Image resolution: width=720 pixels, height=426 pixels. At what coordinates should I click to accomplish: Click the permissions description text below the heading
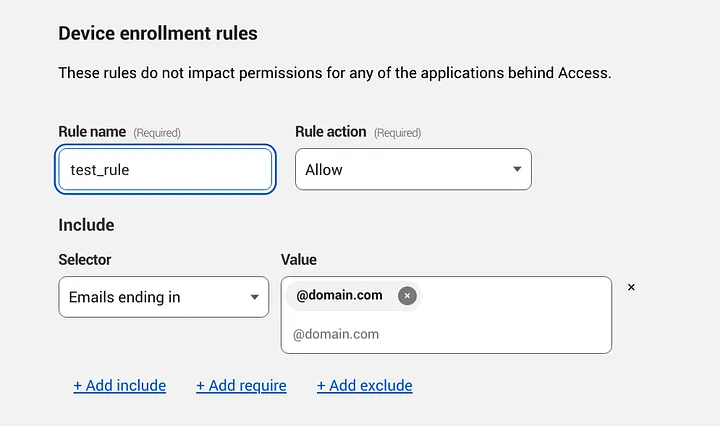point(334,73)
